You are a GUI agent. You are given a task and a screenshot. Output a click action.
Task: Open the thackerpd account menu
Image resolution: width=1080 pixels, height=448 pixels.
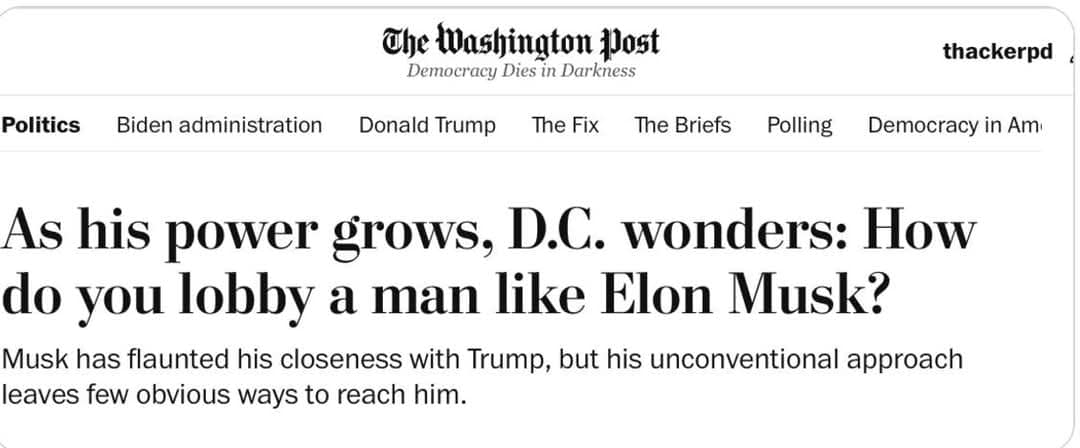click(997, 51)
